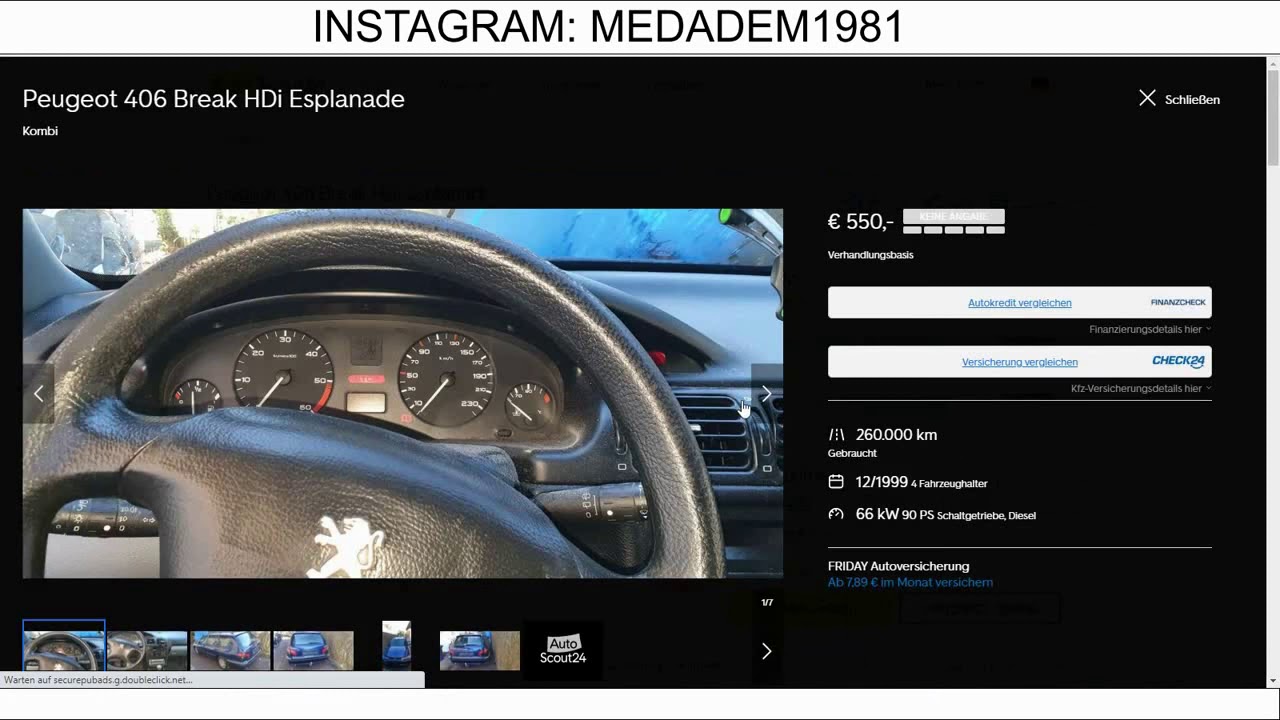This screenshot has height=720, width=1280.
Task: Click the speedometer icon beside 66 kW
Action: [x=837, y=514]
